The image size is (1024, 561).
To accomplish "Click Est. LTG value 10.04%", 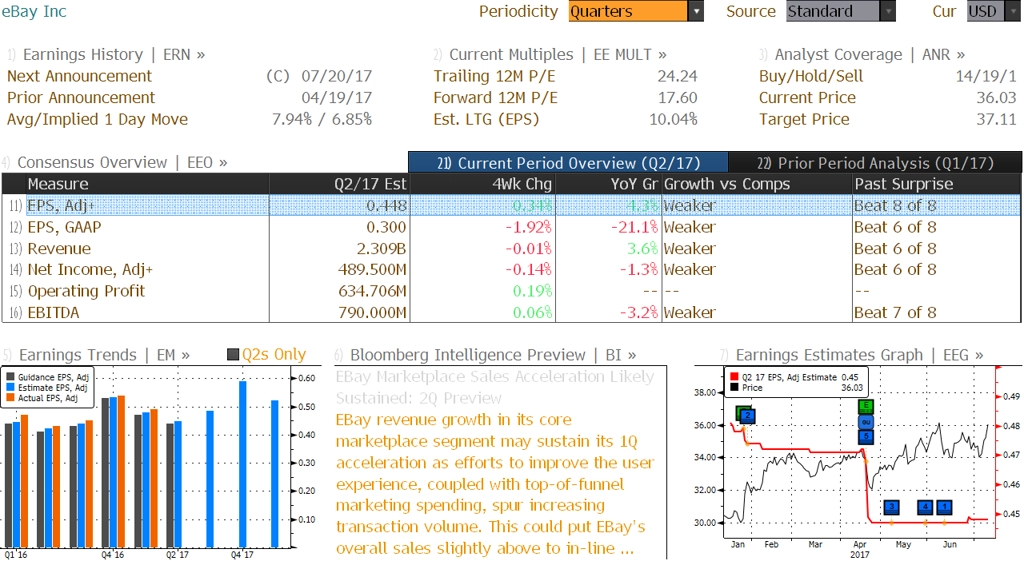I will (x=673, y=120).
